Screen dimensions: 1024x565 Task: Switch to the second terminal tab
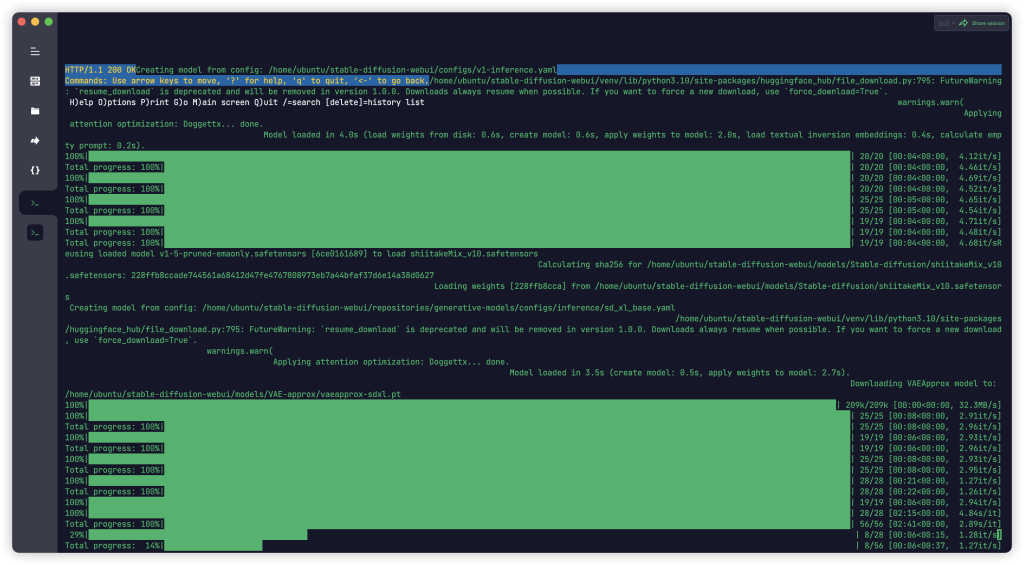35,233
